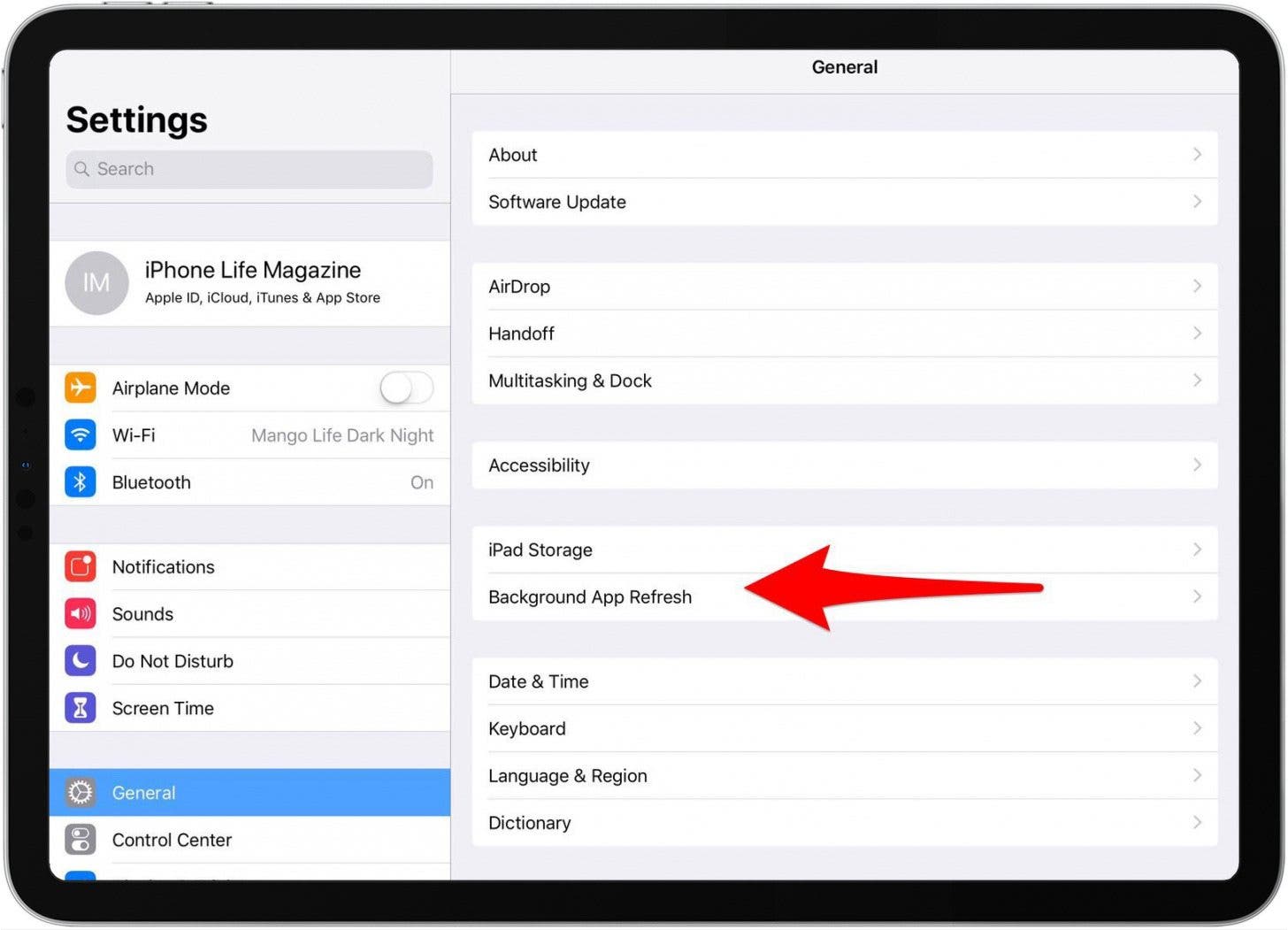
Task: Click the Wi-Fi label
Action: pyautogui.click(x=134, y=434)
